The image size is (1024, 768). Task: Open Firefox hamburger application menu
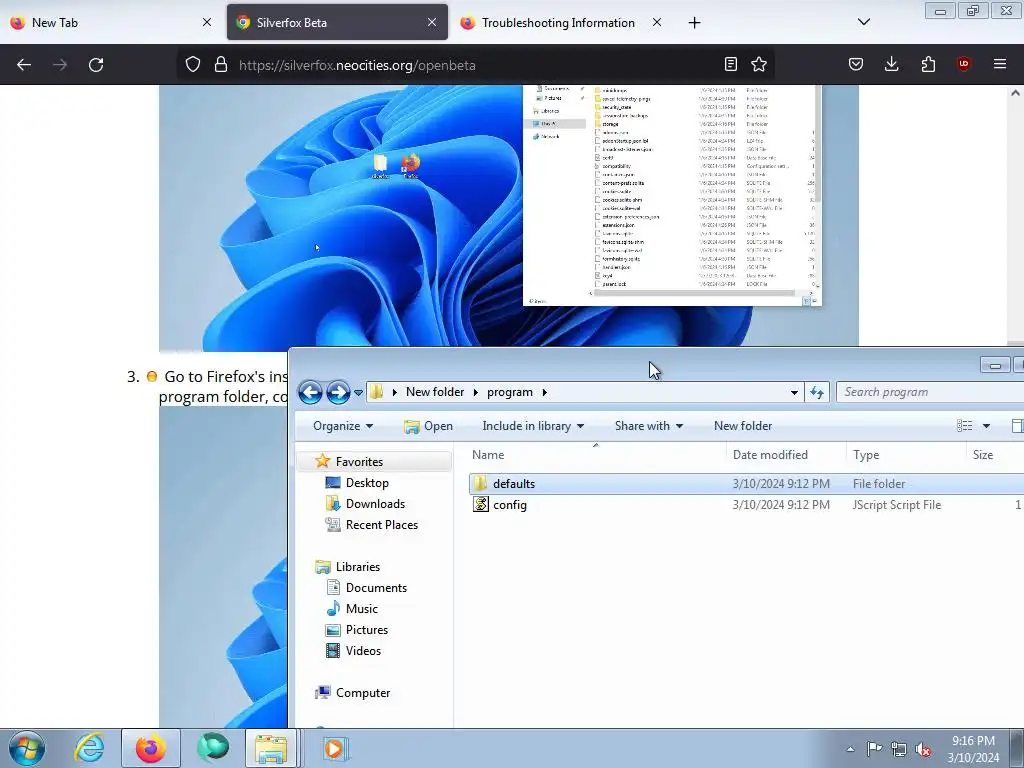(x=1000, y=64)
